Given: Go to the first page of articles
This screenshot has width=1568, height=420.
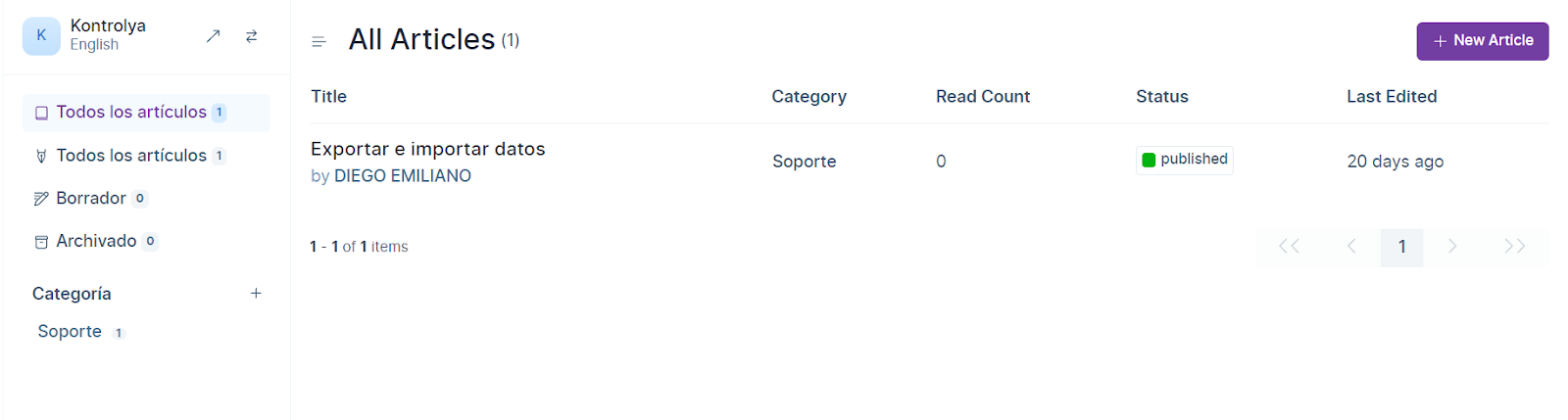Looking at the screenshot, I should tap(1289, 247).
